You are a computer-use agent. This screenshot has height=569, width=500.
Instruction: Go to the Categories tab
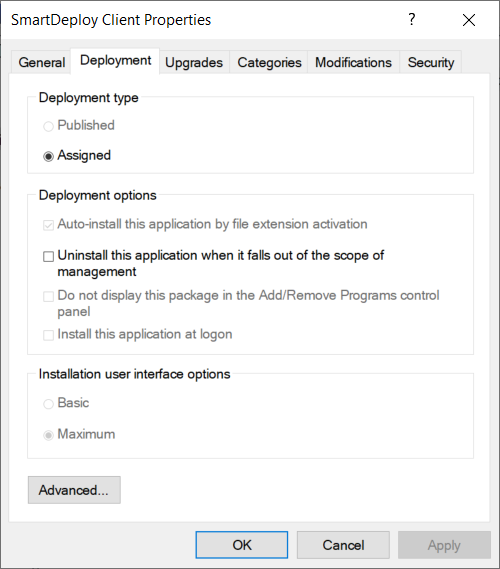269,62
